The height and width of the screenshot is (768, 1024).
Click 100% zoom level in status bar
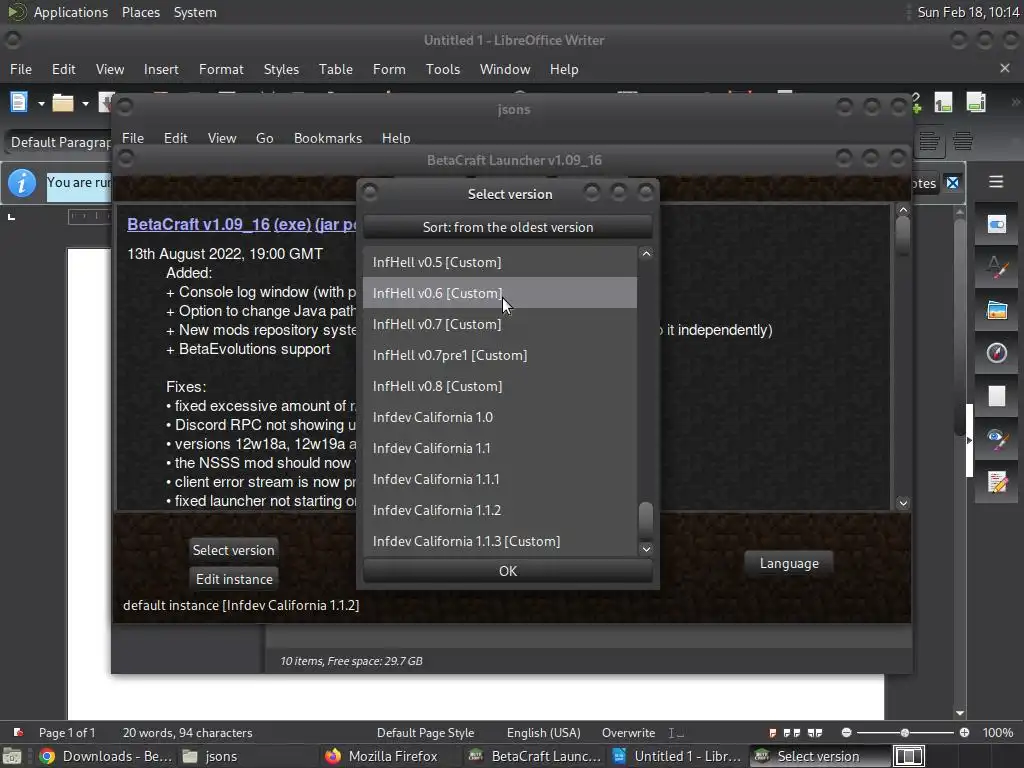998,733
